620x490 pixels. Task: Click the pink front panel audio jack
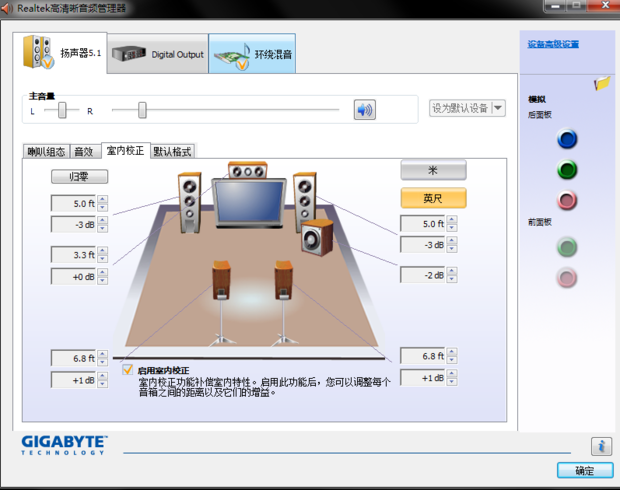click(x=567, y=278)
